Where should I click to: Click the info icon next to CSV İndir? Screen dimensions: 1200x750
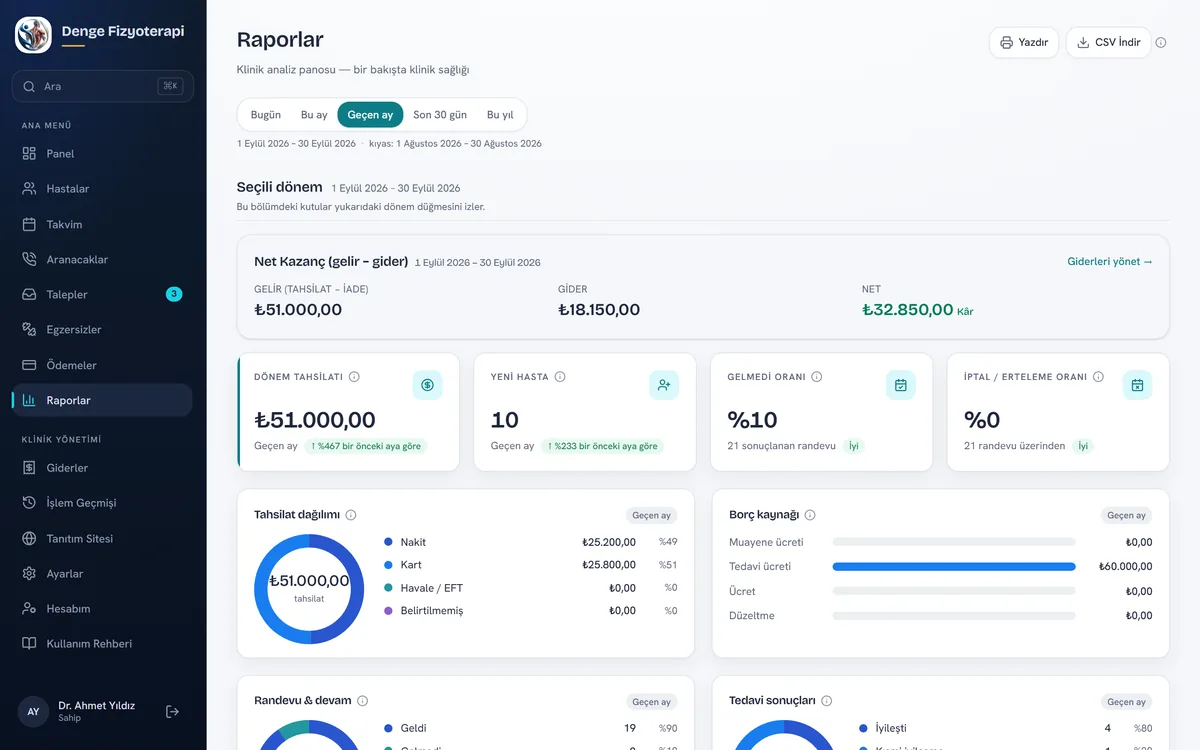pyautogui.click(x=1161, y=43)
